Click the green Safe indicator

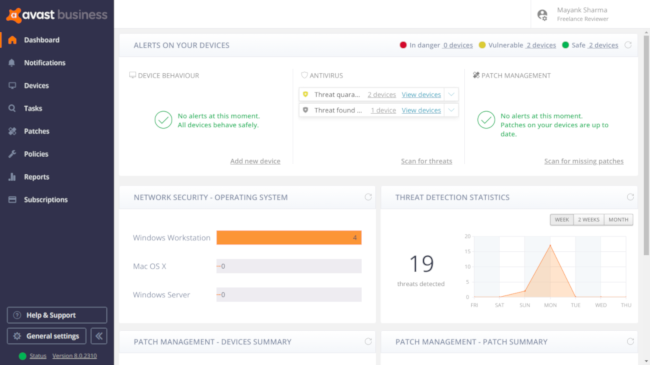[565, 45]
